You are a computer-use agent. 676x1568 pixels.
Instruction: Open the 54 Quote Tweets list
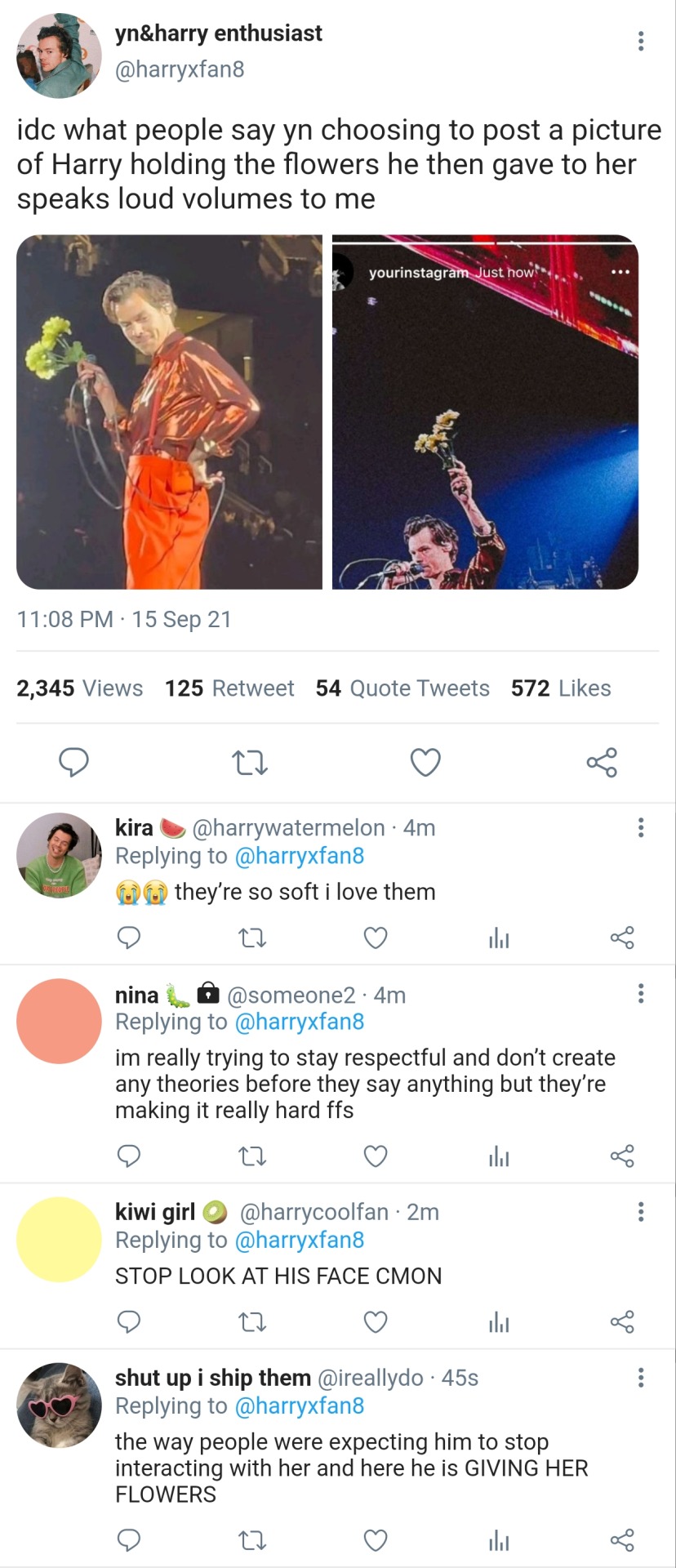402,688
